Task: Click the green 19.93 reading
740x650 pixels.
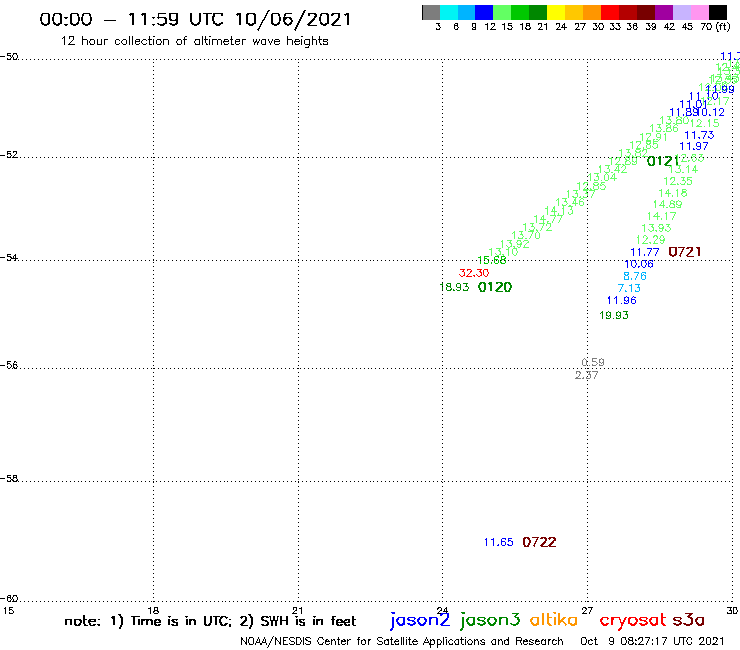Action: pyautogui.click(x=614, y=315)
